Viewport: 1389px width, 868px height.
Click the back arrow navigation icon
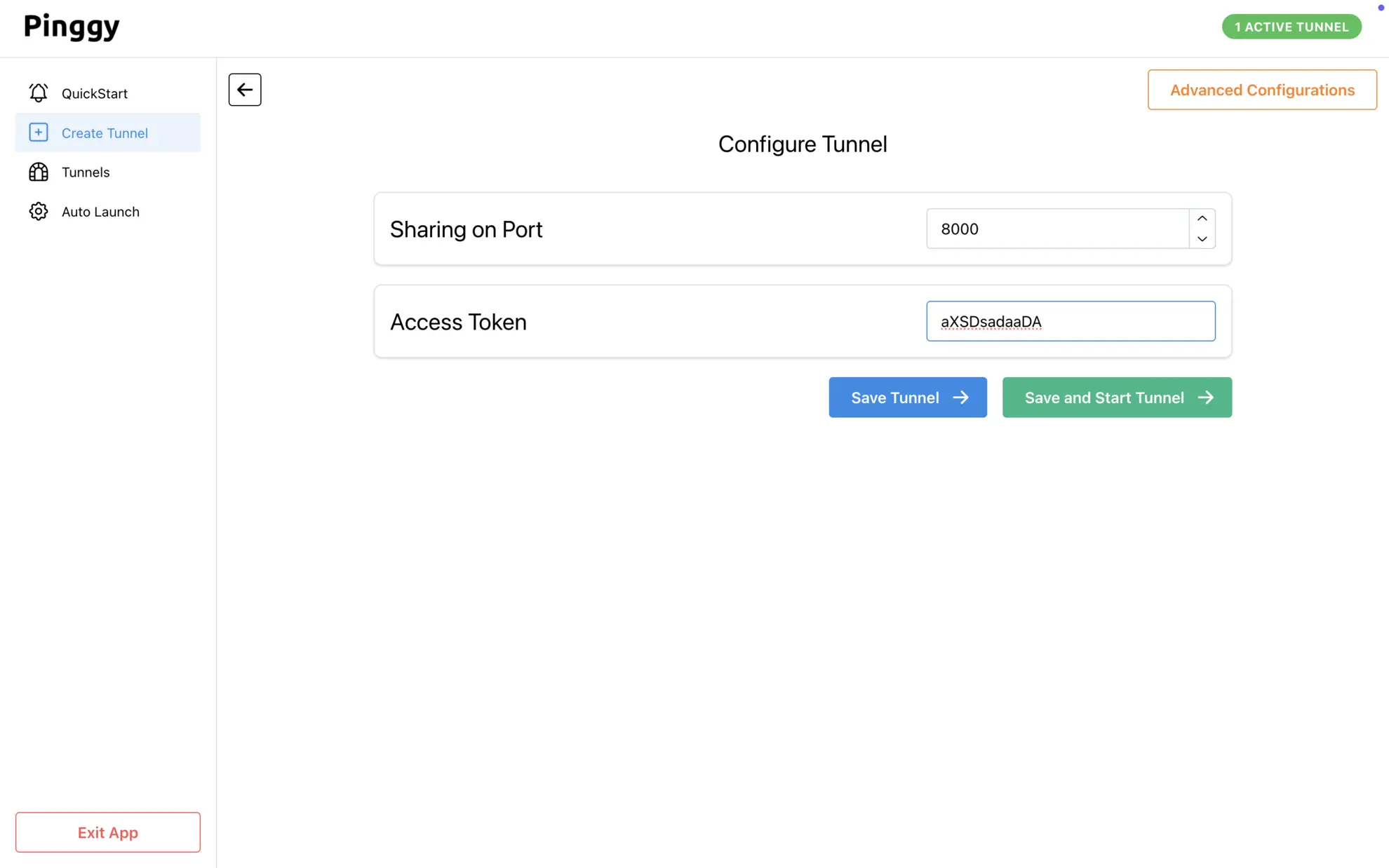click(x=244, y=89)
